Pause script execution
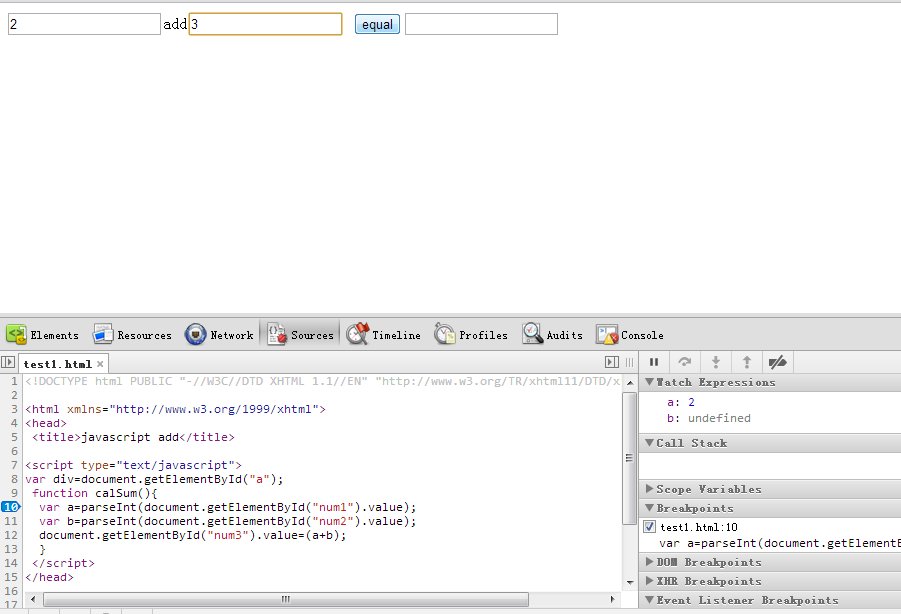The height and width of the screenshot is (614, 901). pyautogui.click(x=654, y=362)
